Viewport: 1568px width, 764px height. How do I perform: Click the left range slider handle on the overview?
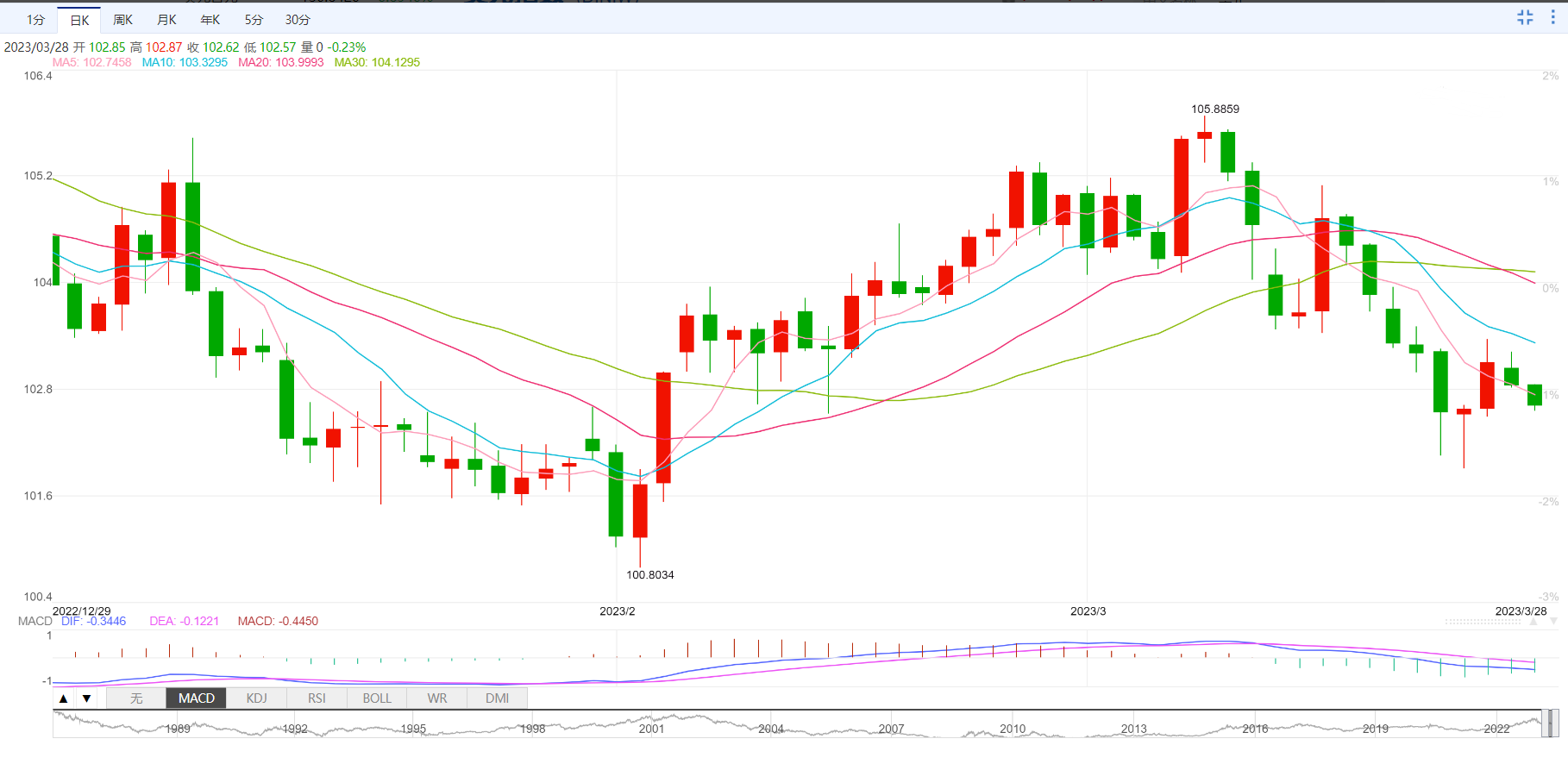(1545, 723)
